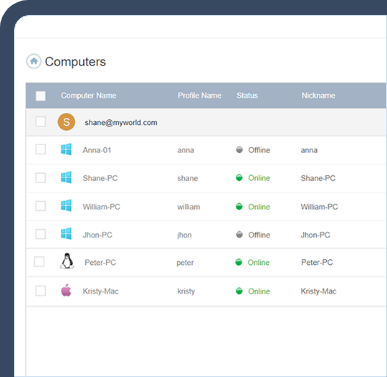The image size is (387, 377).
Task: Enable the Peter-PC row checkbox
Action: pyautogui.click(x=39, y=262)
